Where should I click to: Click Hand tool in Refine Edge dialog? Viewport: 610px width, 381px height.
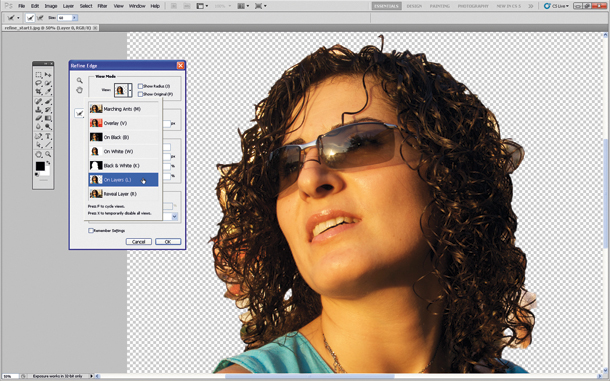click(79, 90)
